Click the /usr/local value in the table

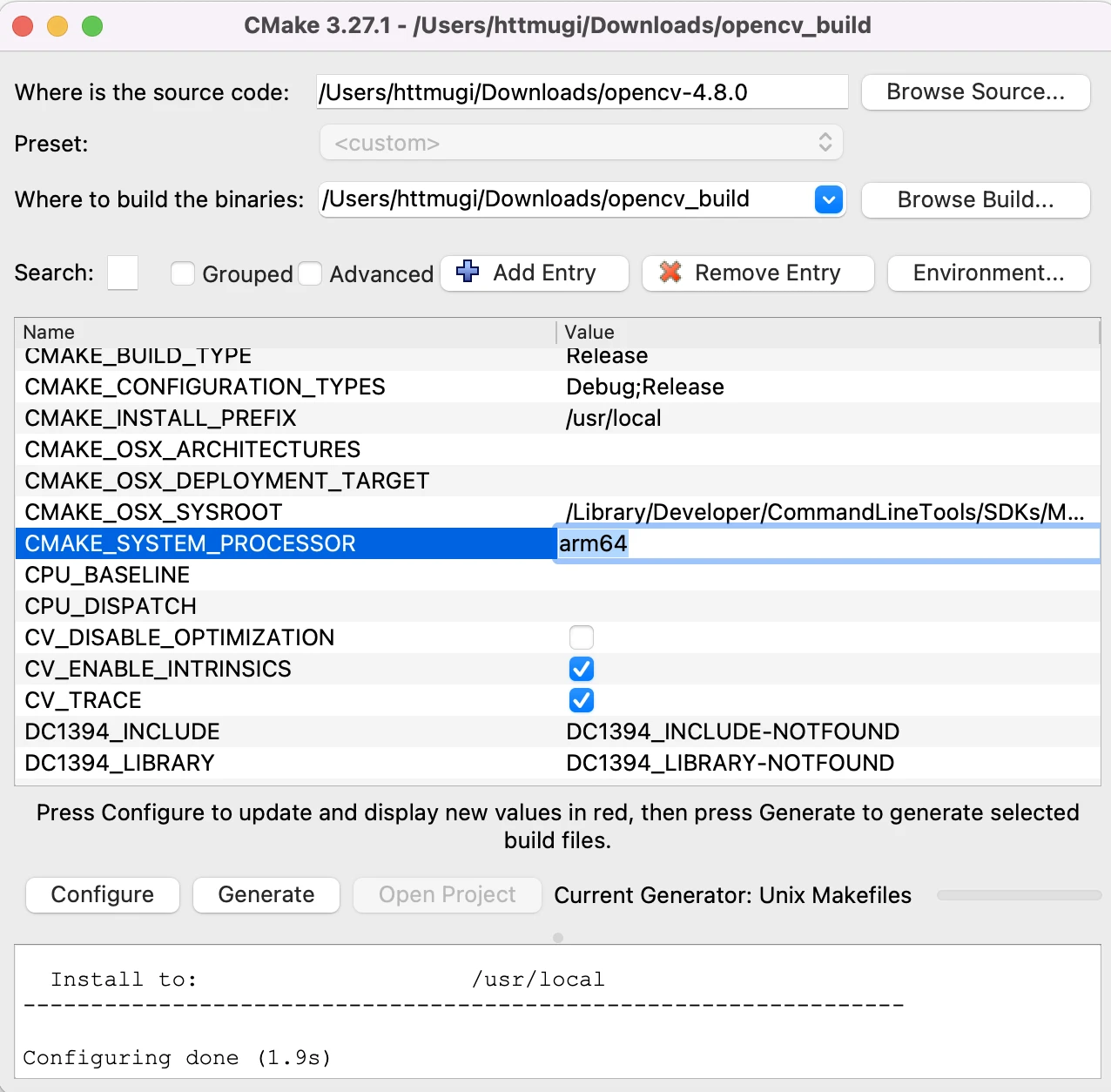click(x=614, y=418)
